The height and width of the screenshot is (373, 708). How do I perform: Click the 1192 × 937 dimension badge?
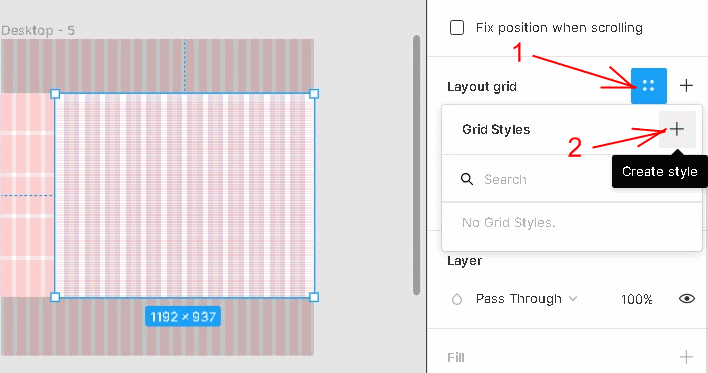(183, 317)
